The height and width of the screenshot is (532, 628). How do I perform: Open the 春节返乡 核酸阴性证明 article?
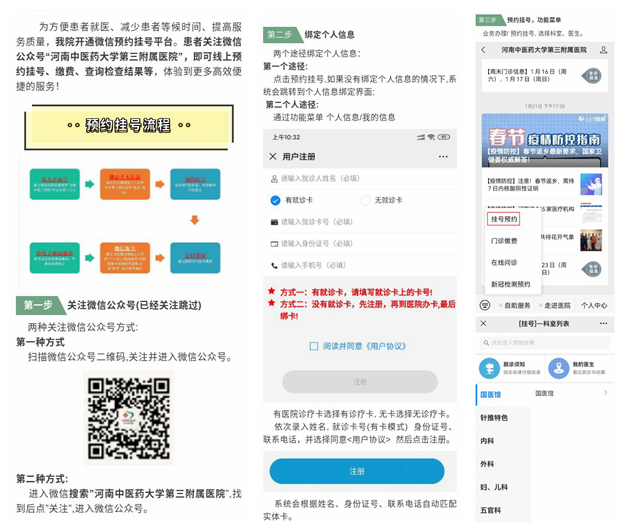pyautogui.click(x=545, y=184)
